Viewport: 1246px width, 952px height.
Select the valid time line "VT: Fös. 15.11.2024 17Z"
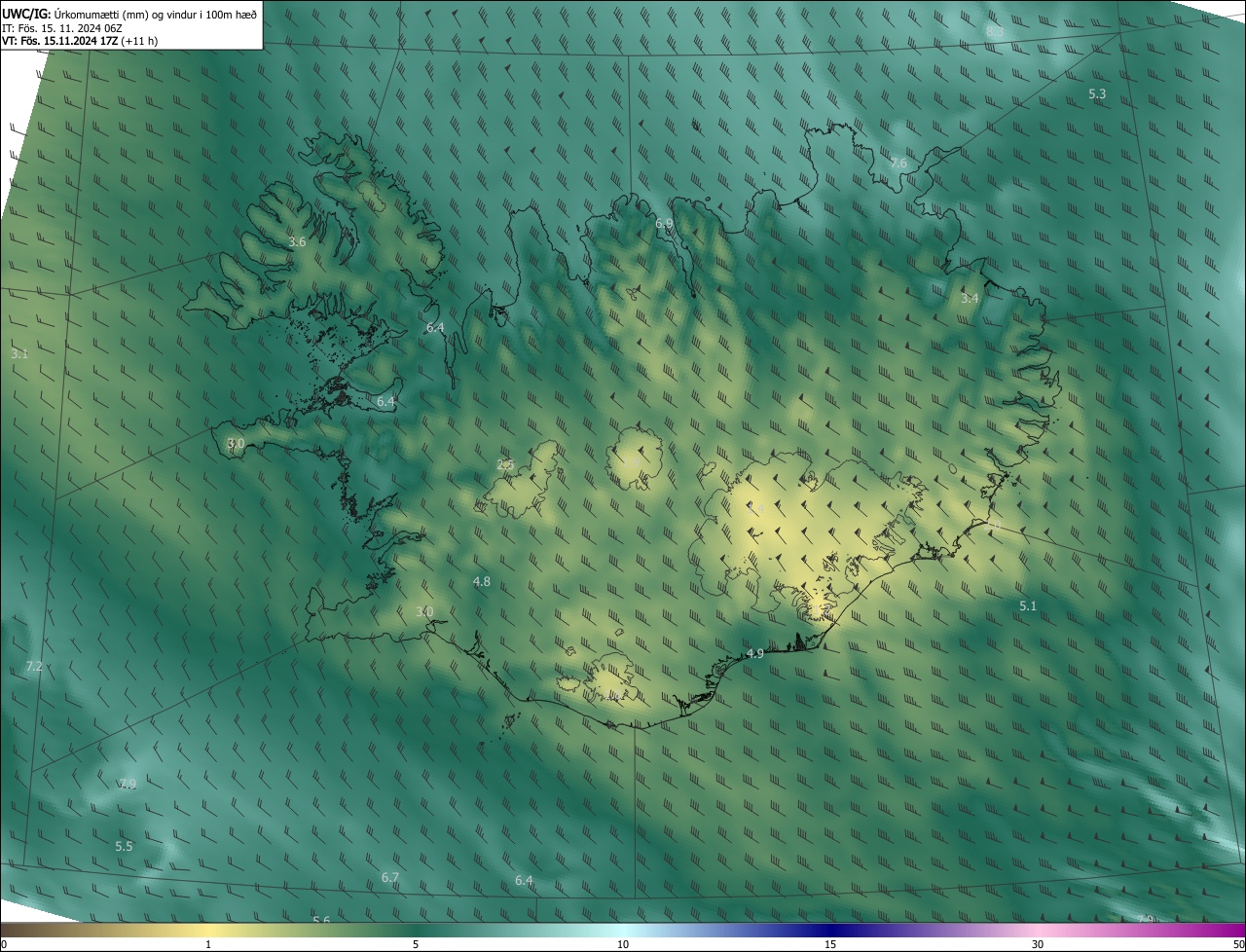pyautogui.click(x=60, y=41)
